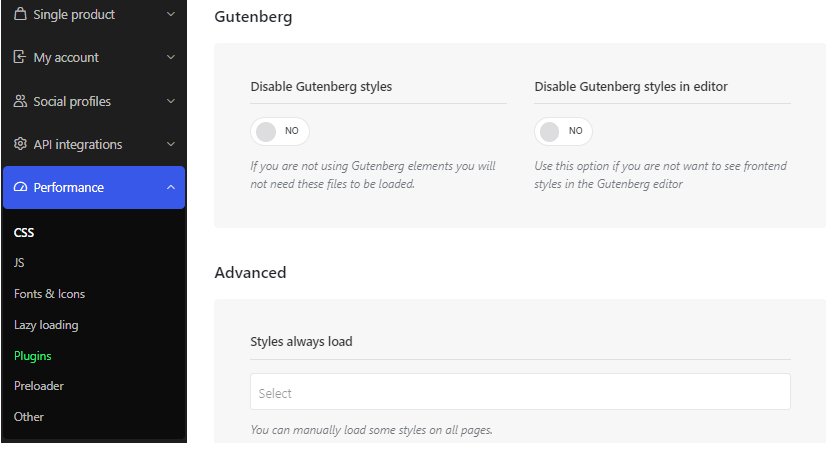Go to Fonts & Icons settings

[x=50, y=293]
